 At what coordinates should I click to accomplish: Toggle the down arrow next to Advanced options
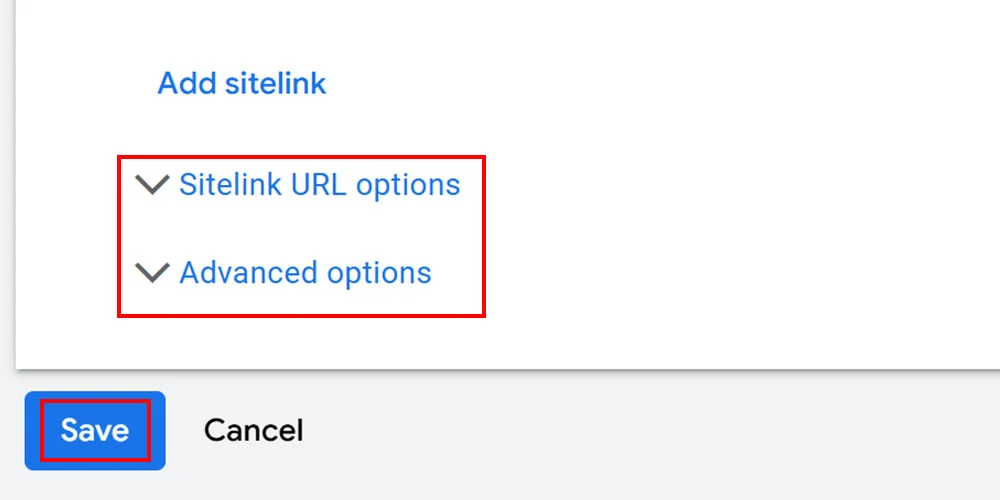(x=152, y=273)
